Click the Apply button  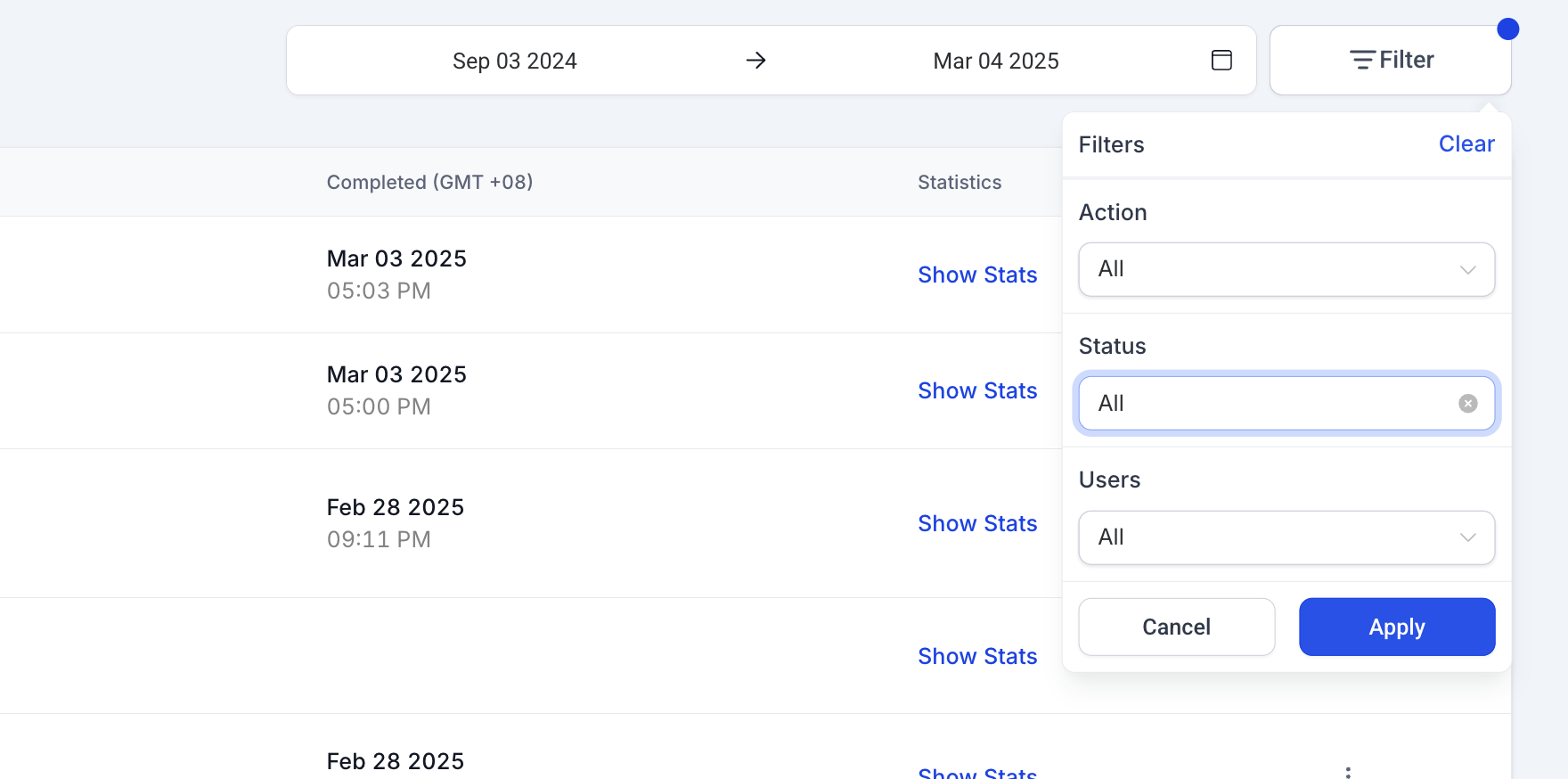1396,627
